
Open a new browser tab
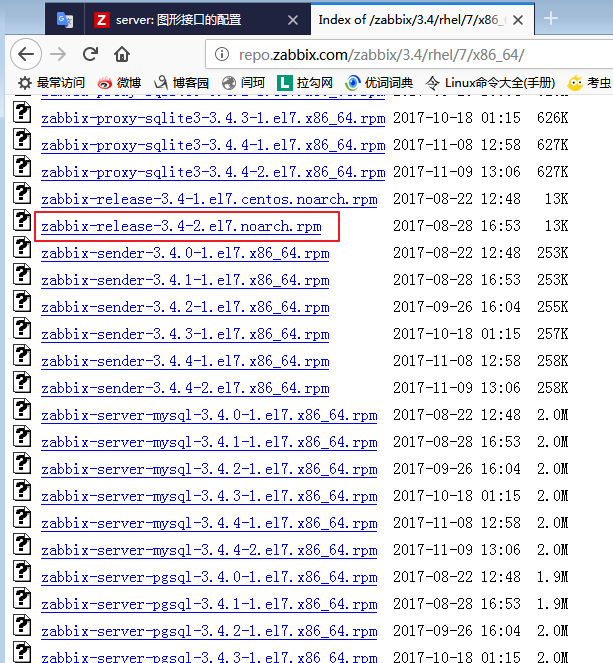click(x=550, y=19)
